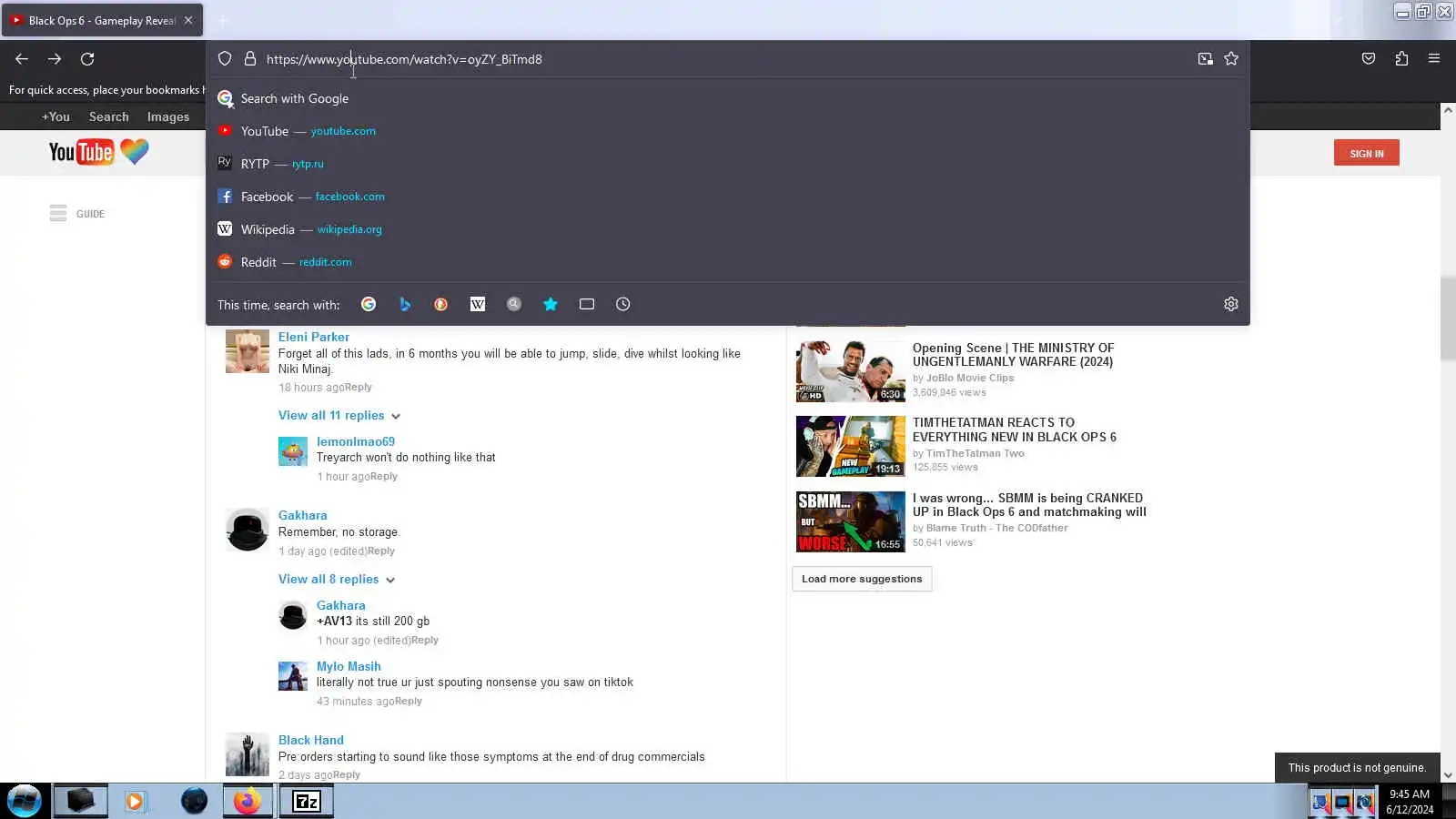Open 'I was wrong... SBMM' video title
Image resolution: width=1456 pixels, height=819 pixels.
[1029, 505]
